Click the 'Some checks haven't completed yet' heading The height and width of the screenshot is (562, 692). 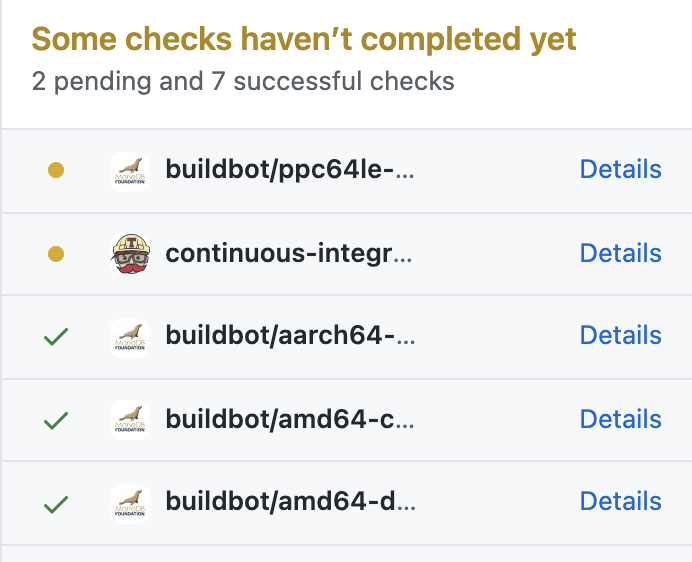[x=304, y=40]
